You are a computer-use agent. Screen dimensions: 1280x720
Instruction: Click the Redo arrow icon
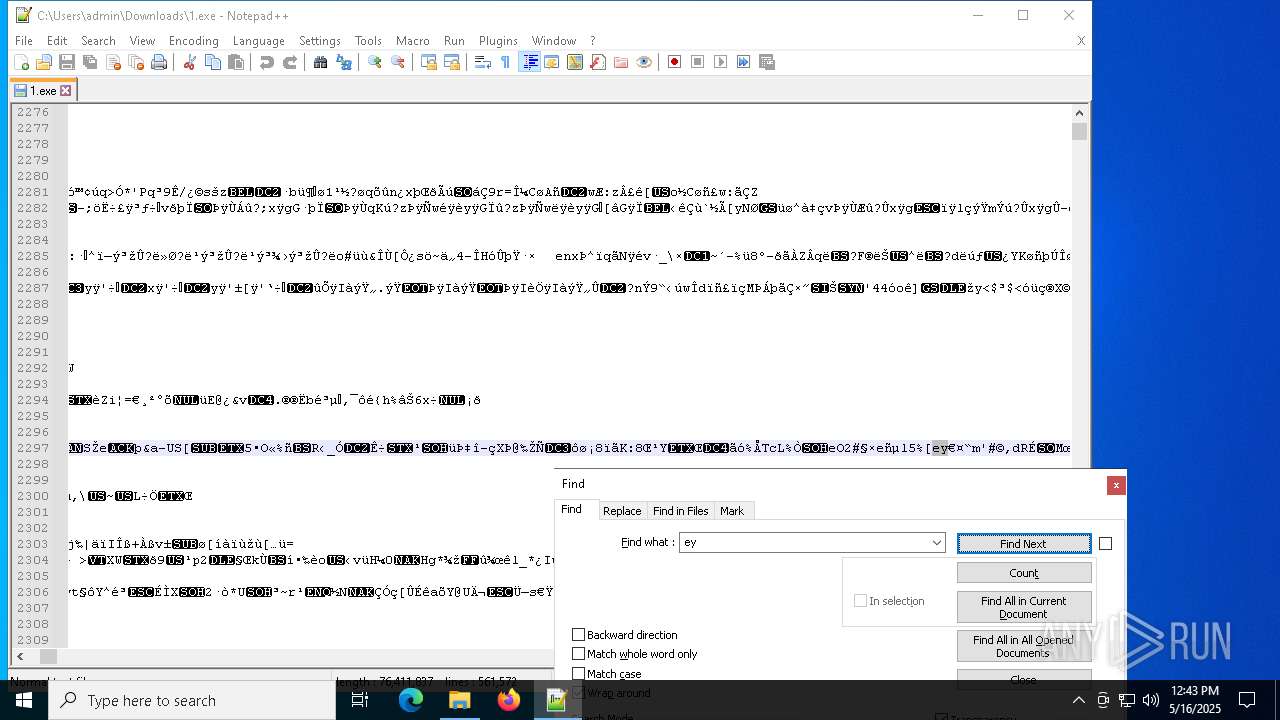[290, 62]
